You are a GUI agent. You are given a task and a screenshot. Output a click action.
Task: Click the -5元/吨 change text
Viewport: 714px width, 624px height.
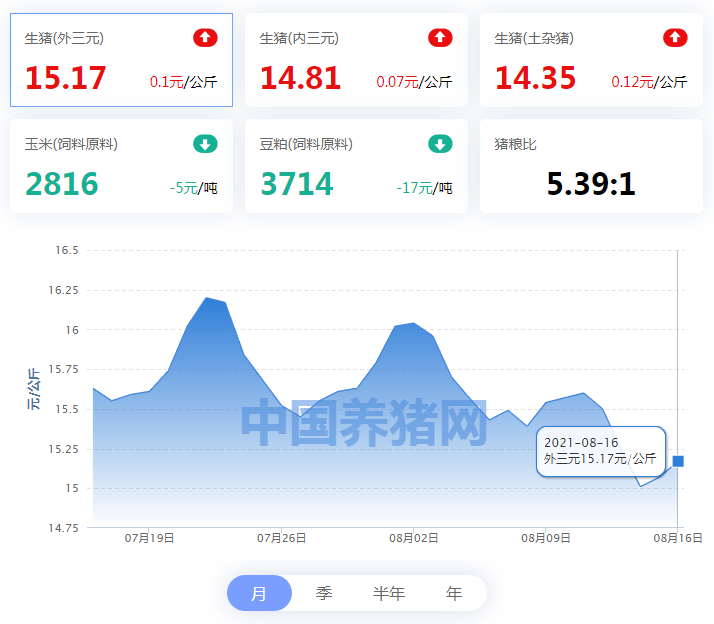(x=194, y=188)
